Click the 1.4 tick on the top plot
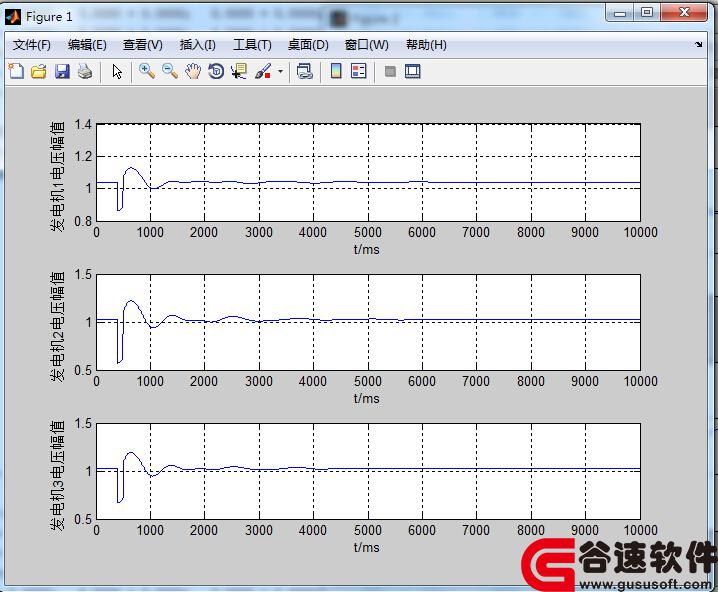Image resolution: width=718 pixels, height=592 pixels. [x=83, y=124]
